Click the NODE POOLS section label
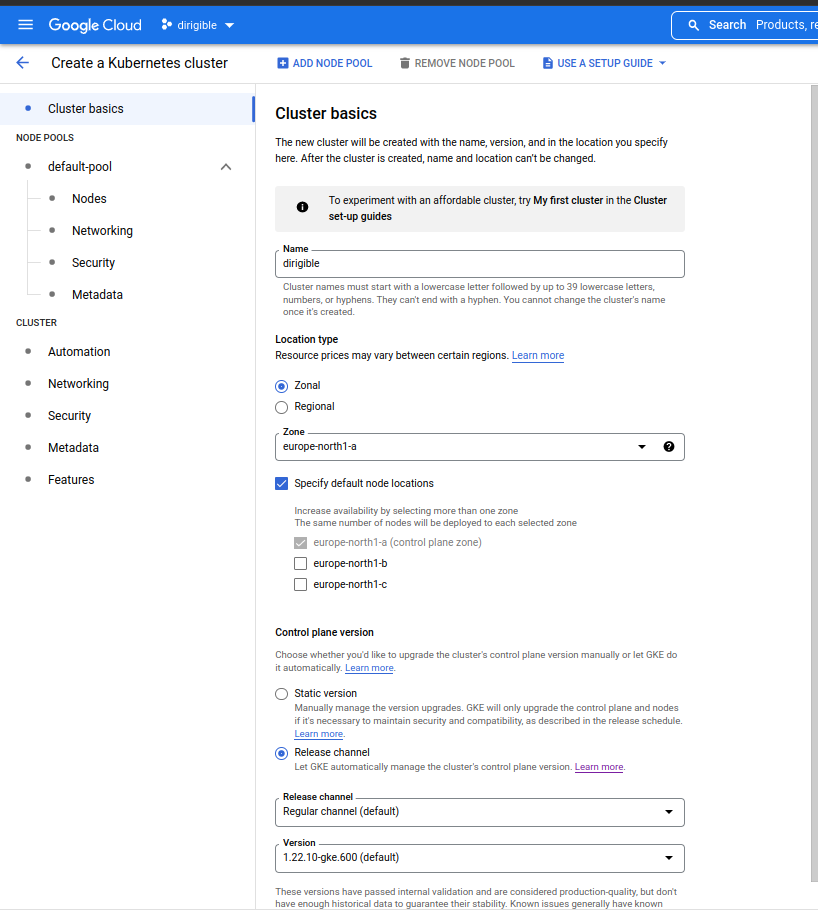 [45, 138]
